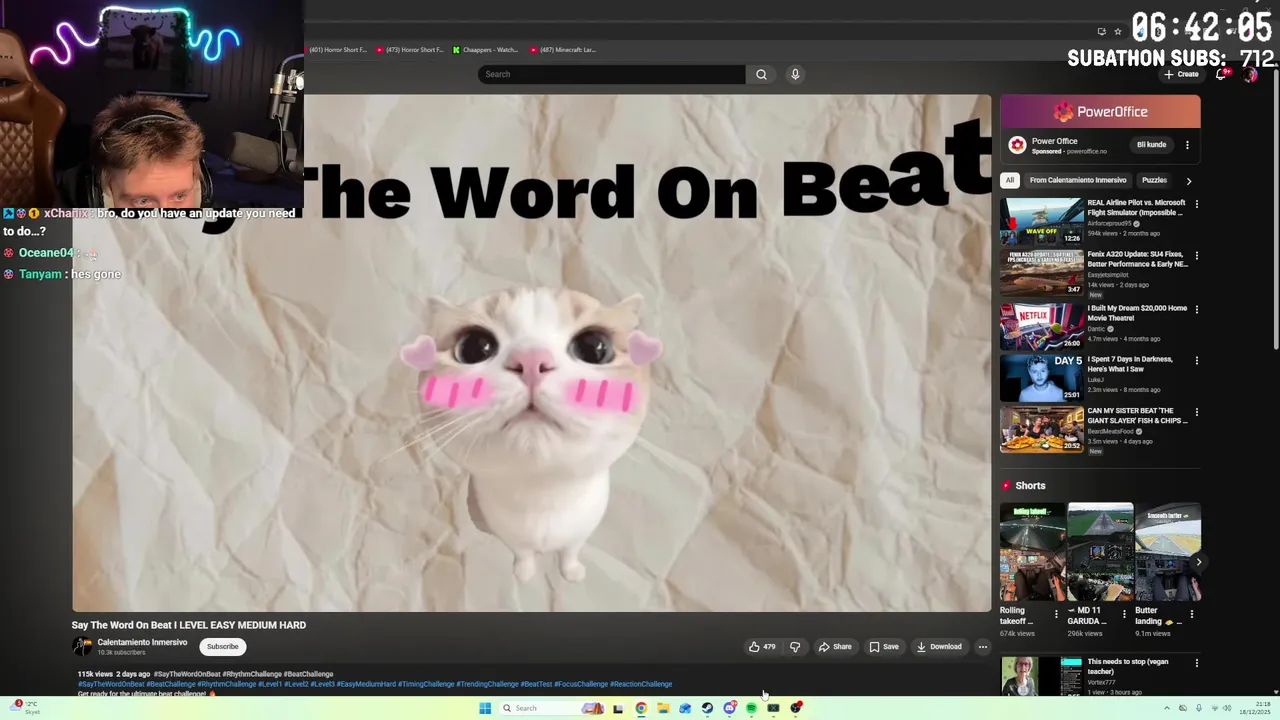The image size is (1280, 720).
Task: Open Steam from the taskbar
Action: pos(707,708)
